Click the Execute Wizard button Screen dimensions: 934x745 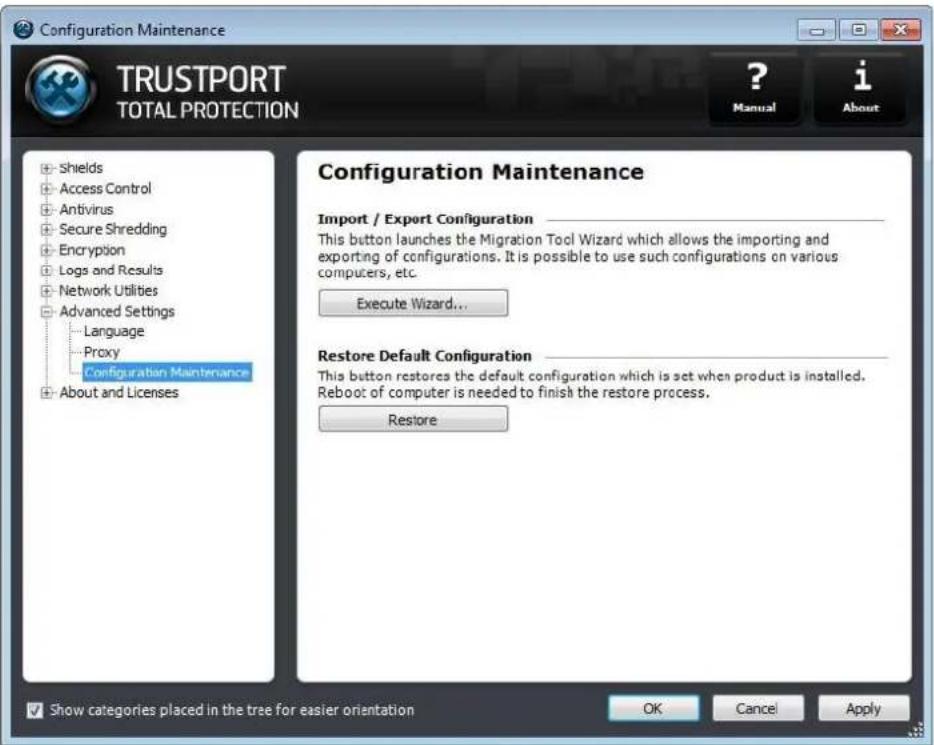point(413,303)
